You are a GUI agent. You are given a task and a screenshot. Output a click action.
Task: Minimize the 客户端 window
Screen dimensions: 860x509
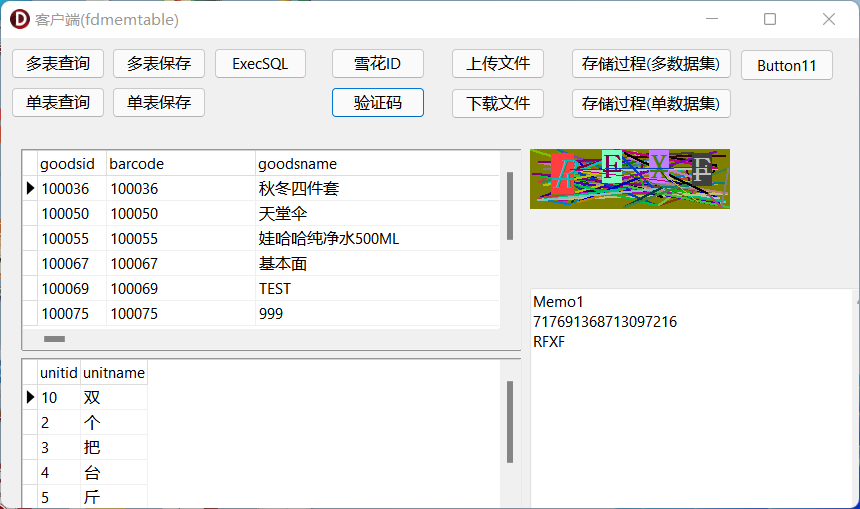(712, 19)
